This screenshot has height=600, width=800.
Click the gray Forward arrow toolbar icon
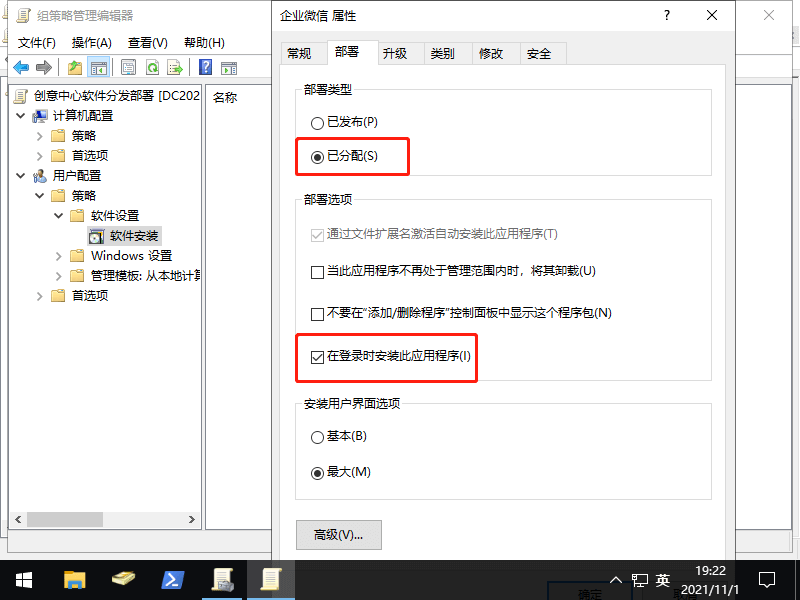click(44, 67)
